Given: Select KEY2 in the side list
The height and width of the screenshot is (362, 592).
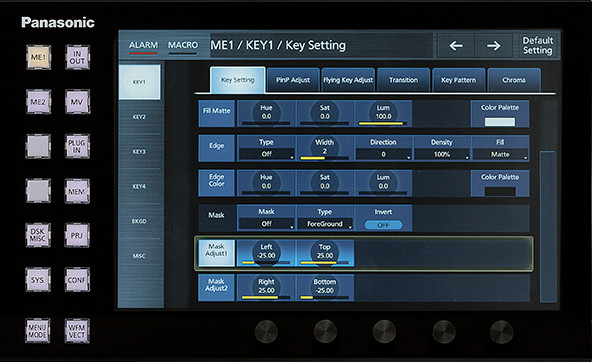Looking at the screenshot, I should coord(139,117).
